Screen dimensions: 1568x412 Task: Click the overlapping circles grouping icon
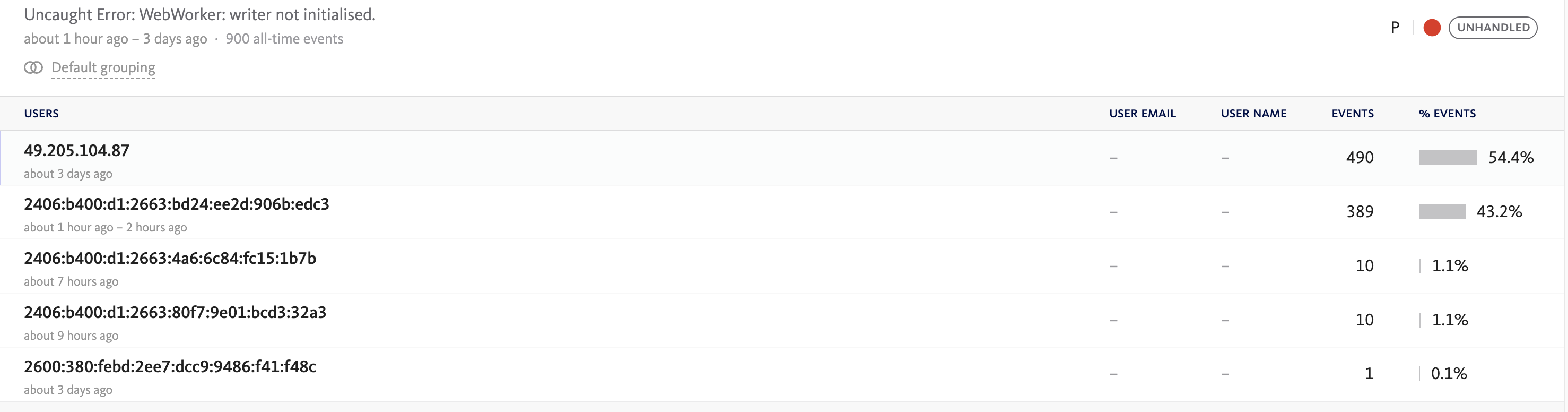click(33, 67)
